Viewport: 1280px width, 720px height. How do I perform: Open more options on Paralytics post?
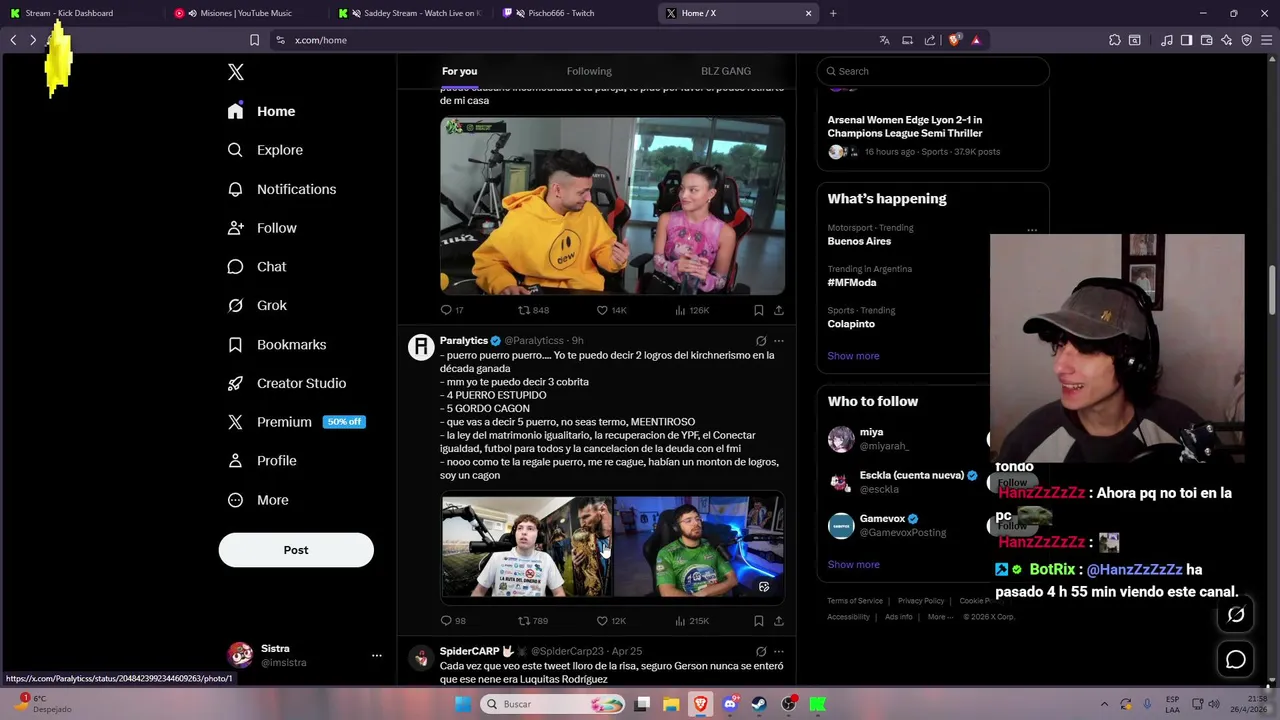pyautogui.click(x=779, y=341)
